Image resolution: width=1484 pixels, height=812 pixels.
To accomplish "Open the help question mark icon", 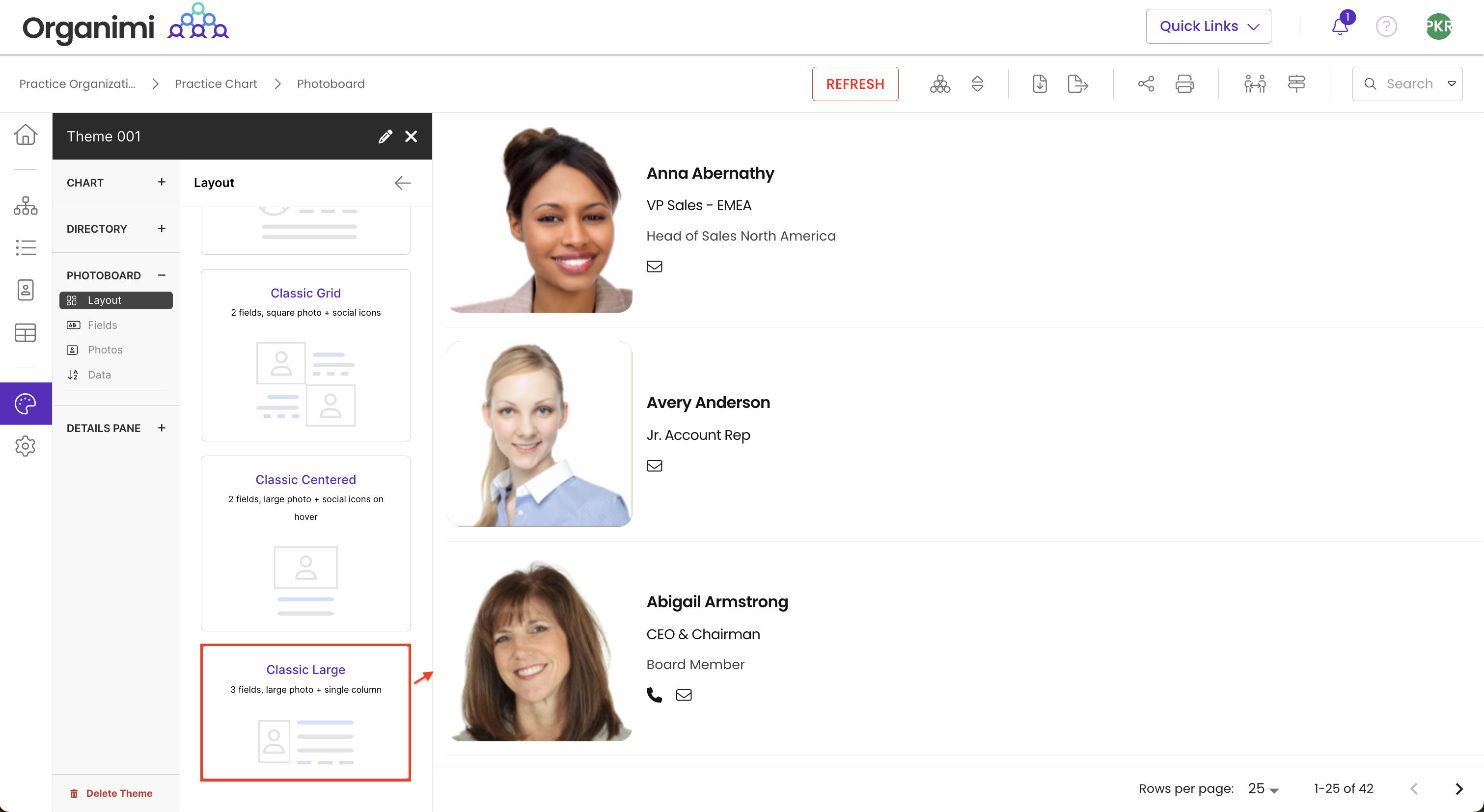I will point(1386,27).
